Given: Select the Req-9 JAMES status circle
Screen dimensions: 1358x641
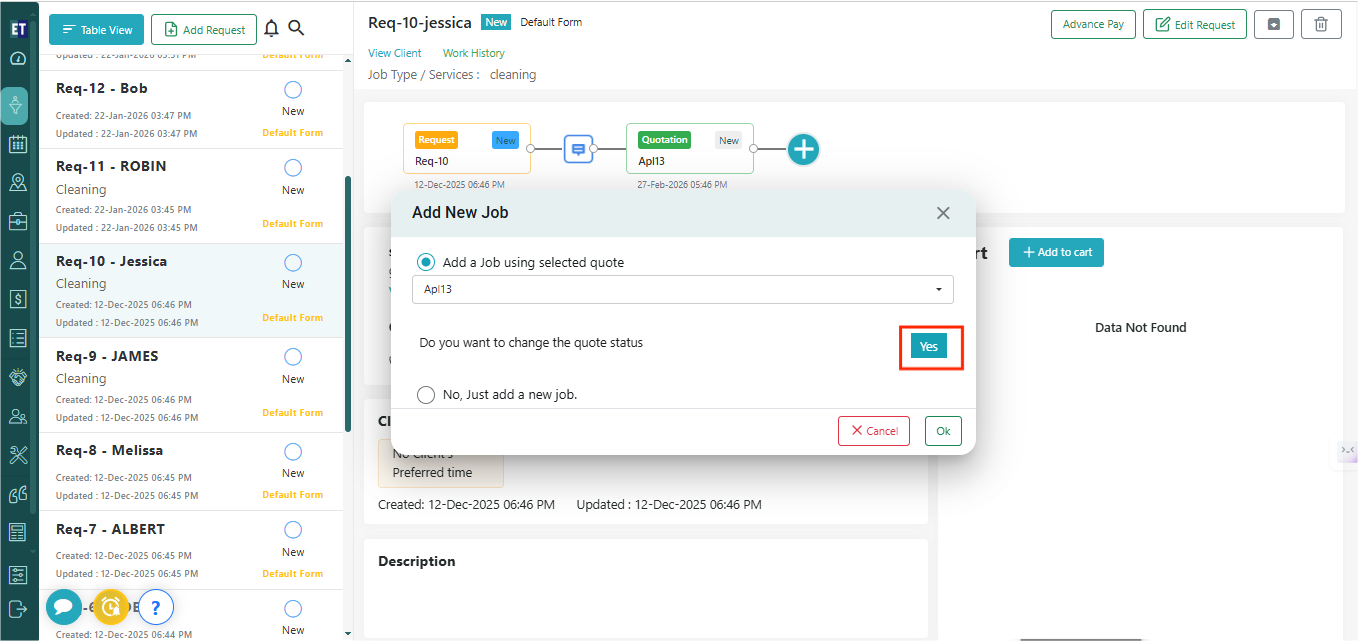Looking at the screenshot, I should point(293,357).
